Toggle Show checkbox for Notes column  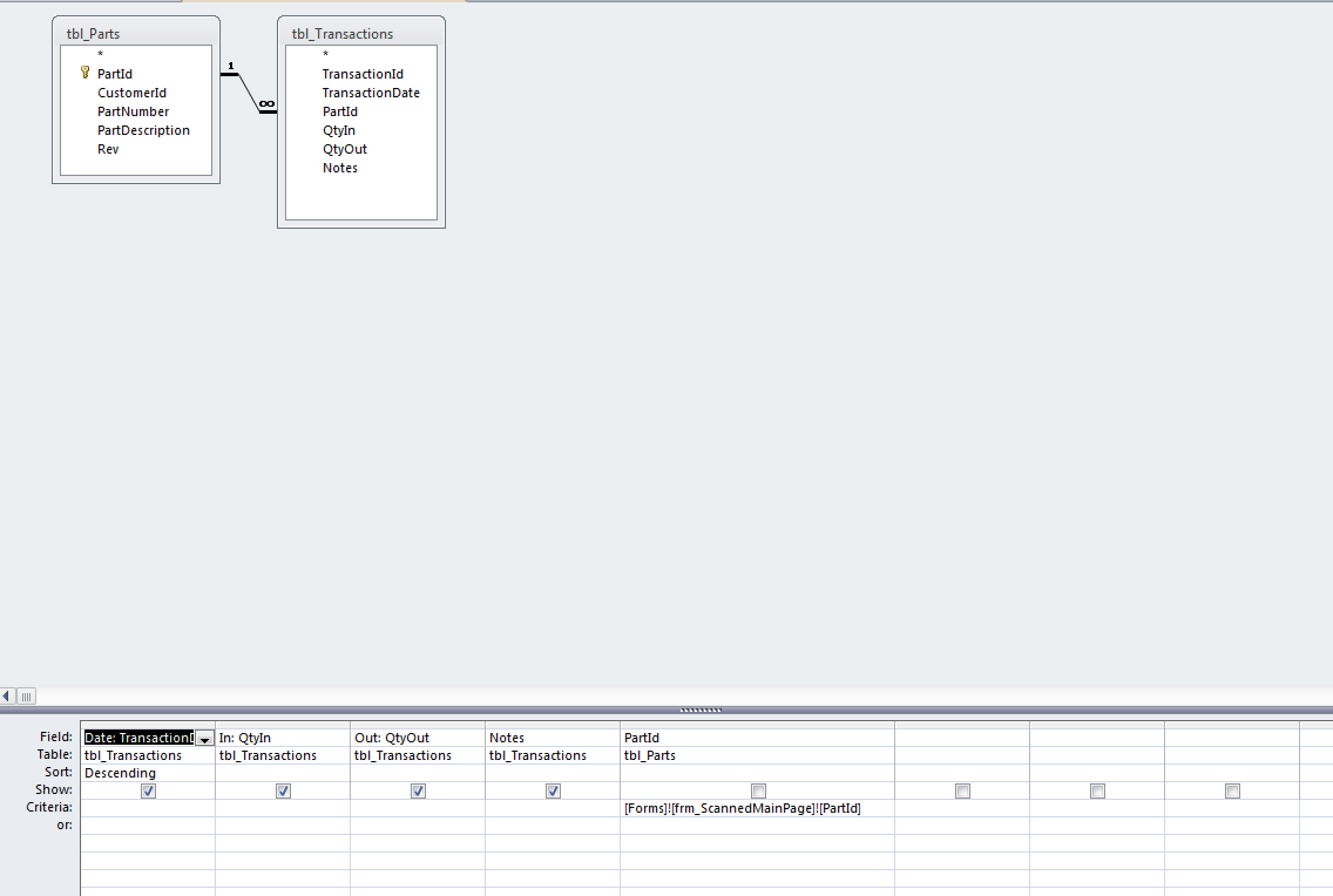[553, 791]
